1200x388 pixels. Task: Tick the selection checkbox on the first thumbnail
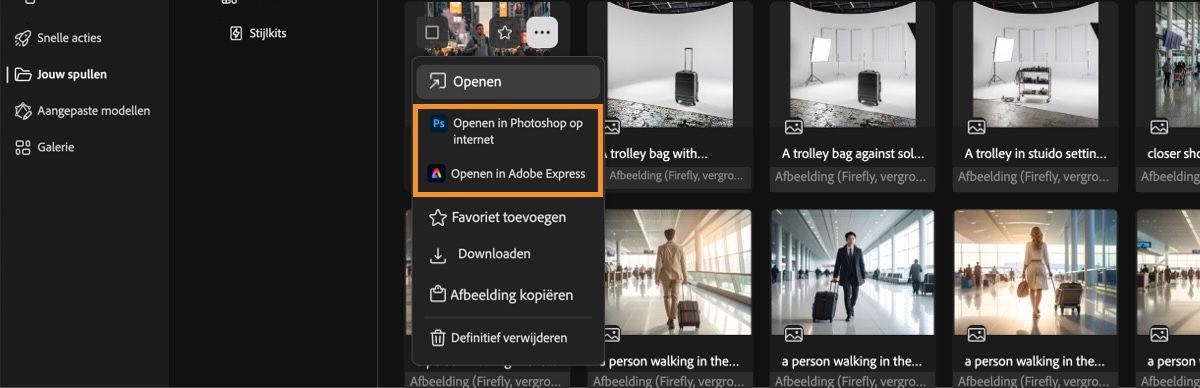click(432, 32)
